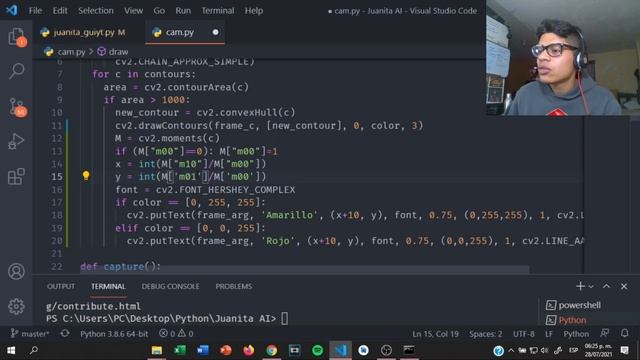Open the Help menu
Viewport: 640px width, 360px height.
pyautogui.click(x=254, y=11)
